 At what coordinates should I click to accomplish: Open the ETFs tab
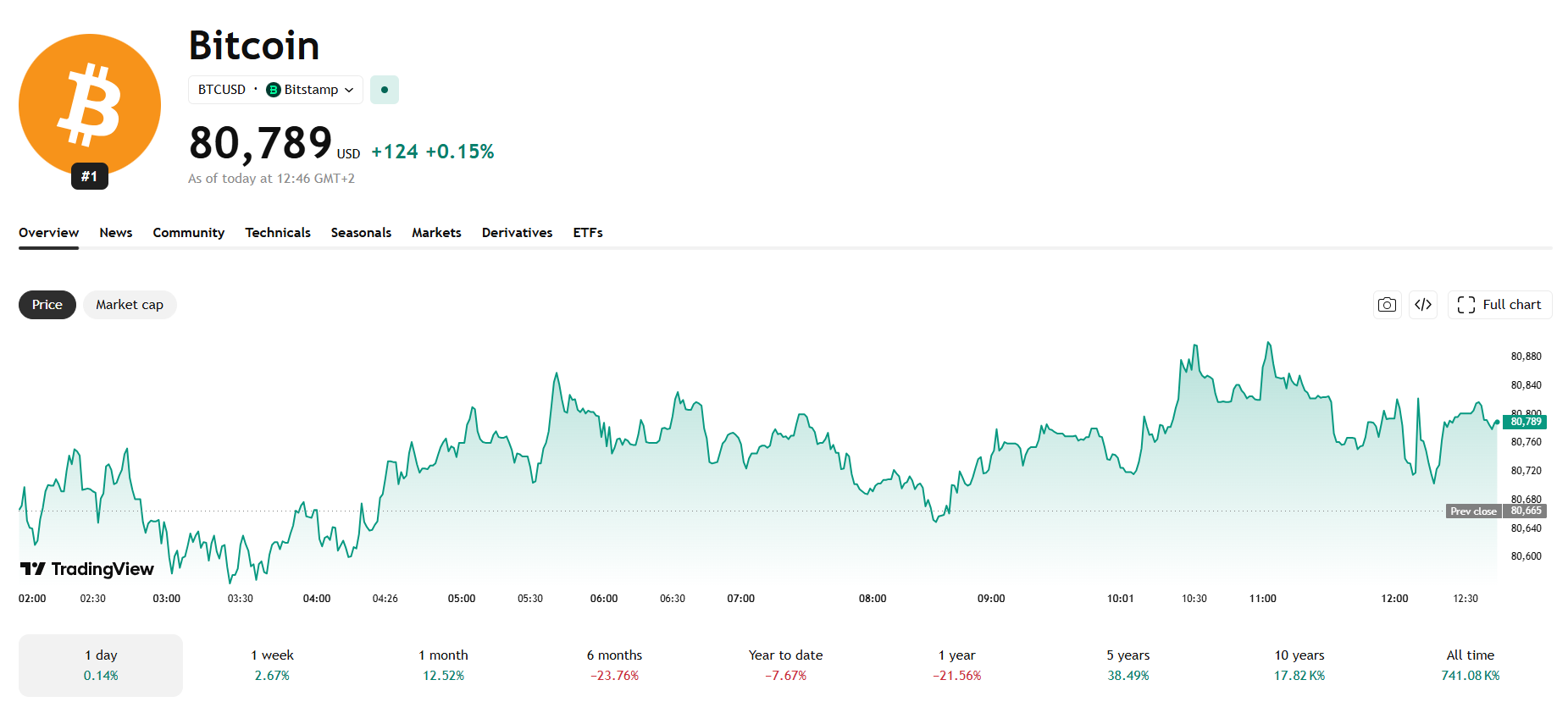pos(588,233)
